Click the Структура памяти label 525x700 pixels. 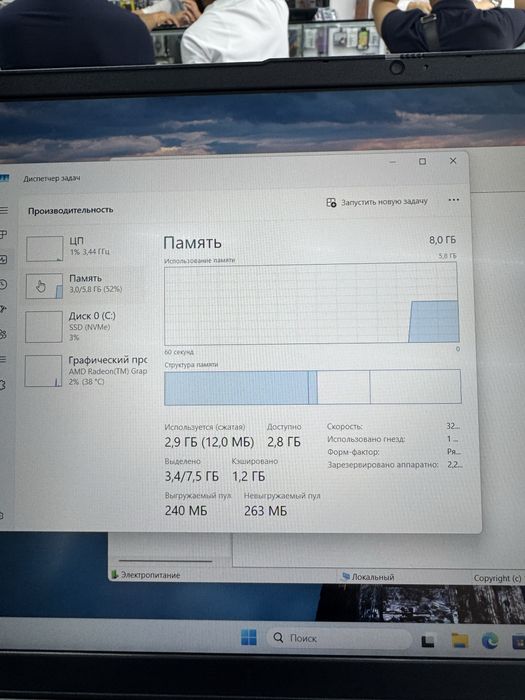point(191,365)
